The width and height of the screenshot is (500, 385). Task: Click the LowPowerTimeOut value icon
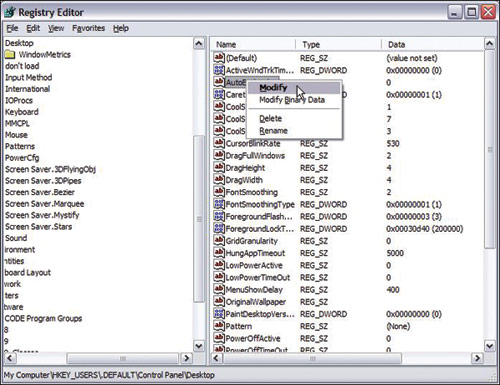(x=219, y=277)
